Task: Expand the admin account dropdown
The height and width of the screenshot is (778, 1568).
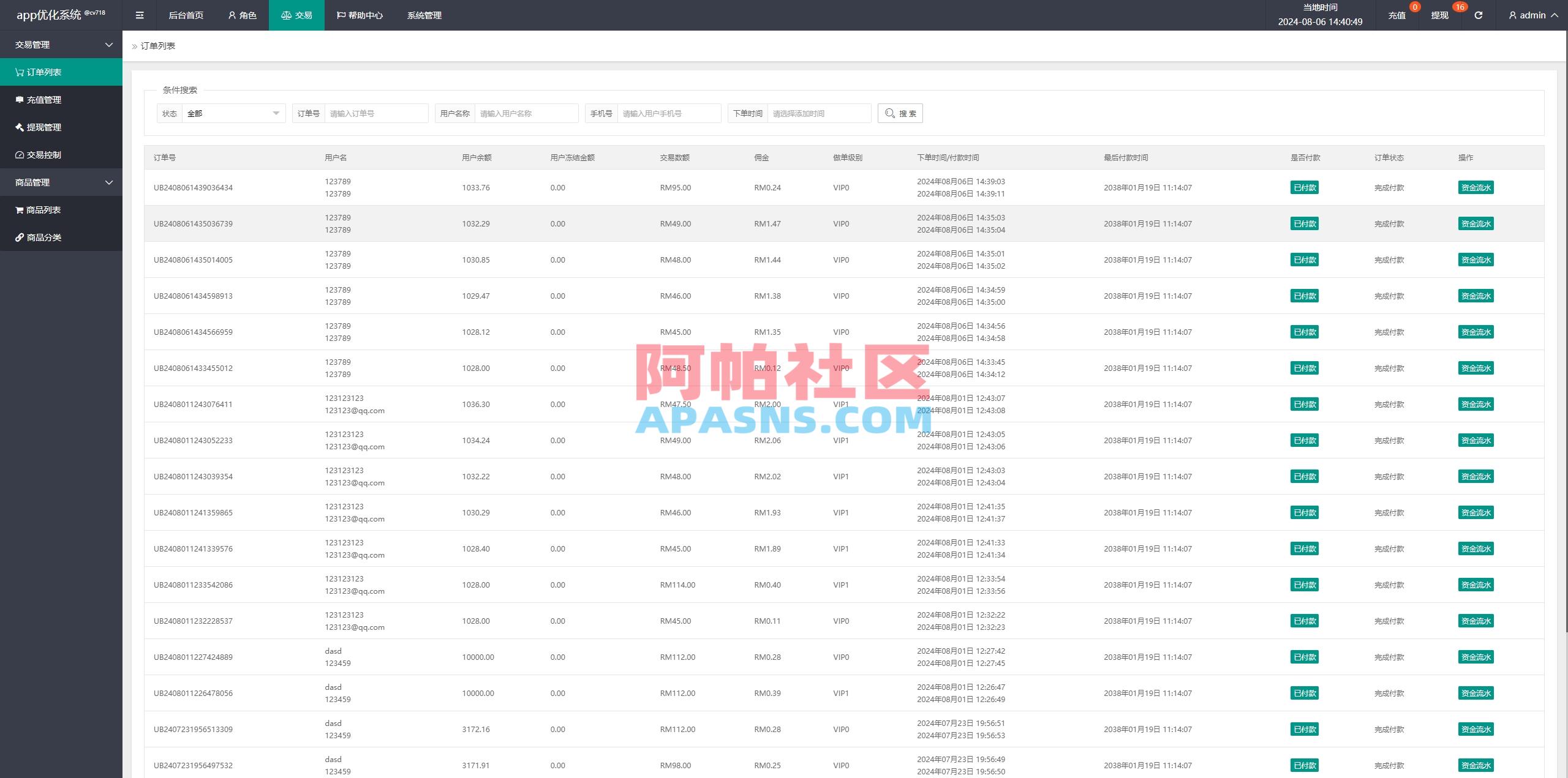Action: (1532, 15)
